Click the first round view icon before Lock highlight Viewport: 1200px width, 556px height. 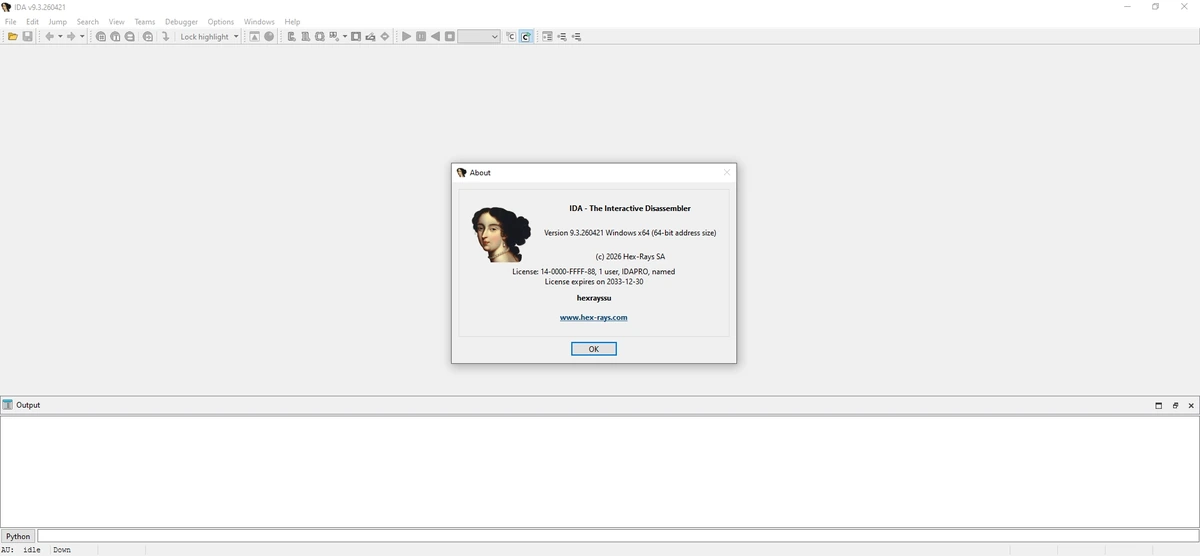[x=101, y=37]
